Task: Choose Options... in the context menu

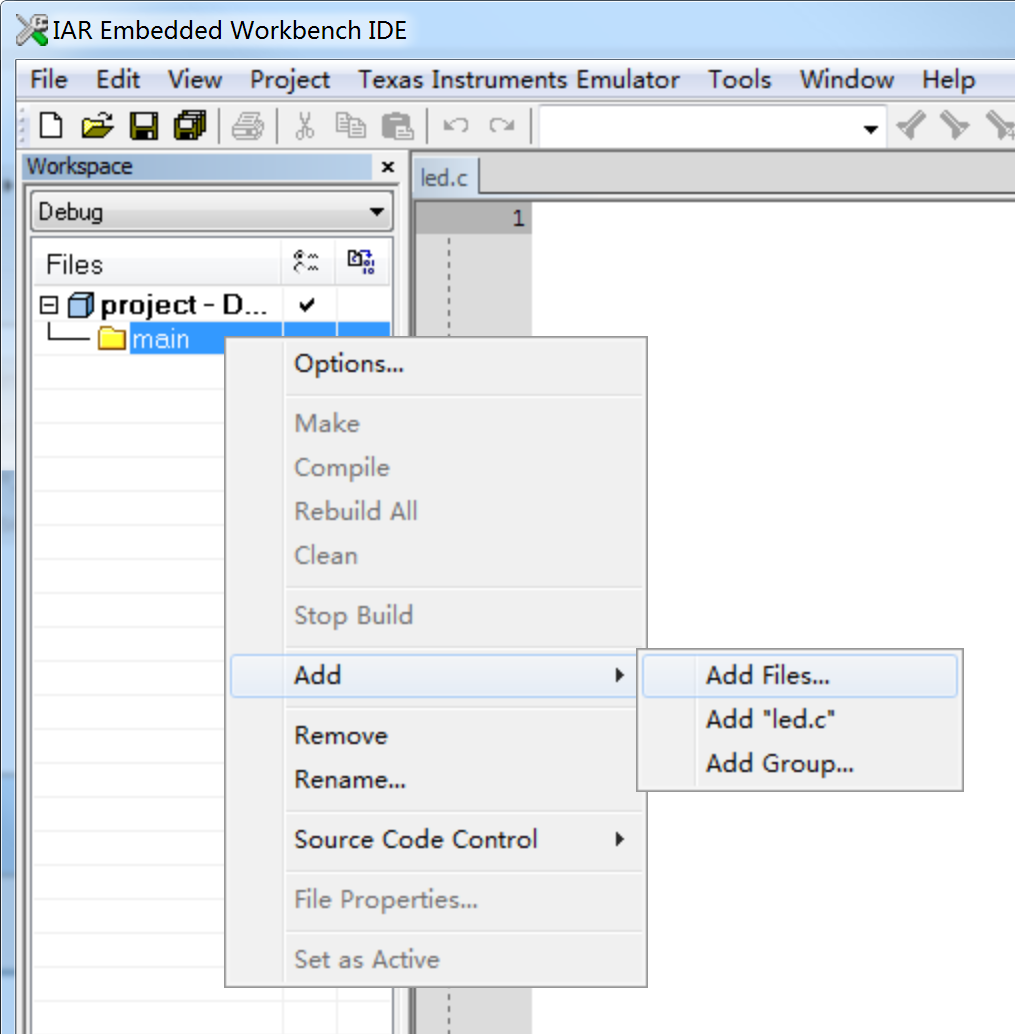Action: tap(435, 363)
